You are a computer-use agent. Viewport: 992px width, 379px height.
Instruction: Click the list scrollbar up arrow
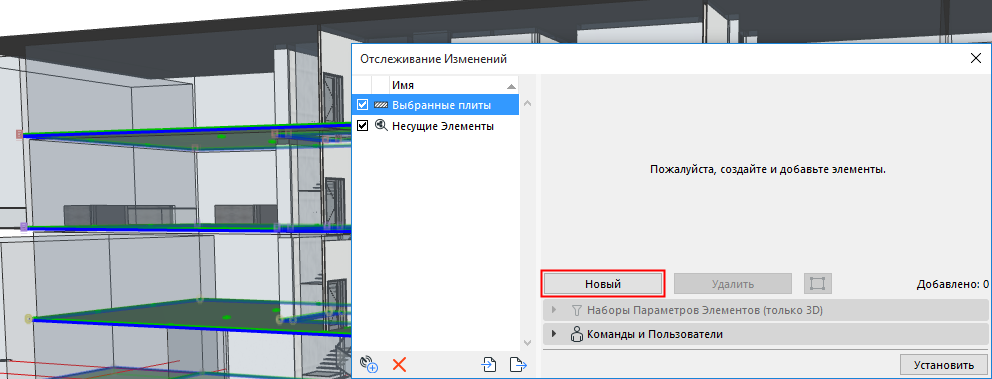click(529, 103)
